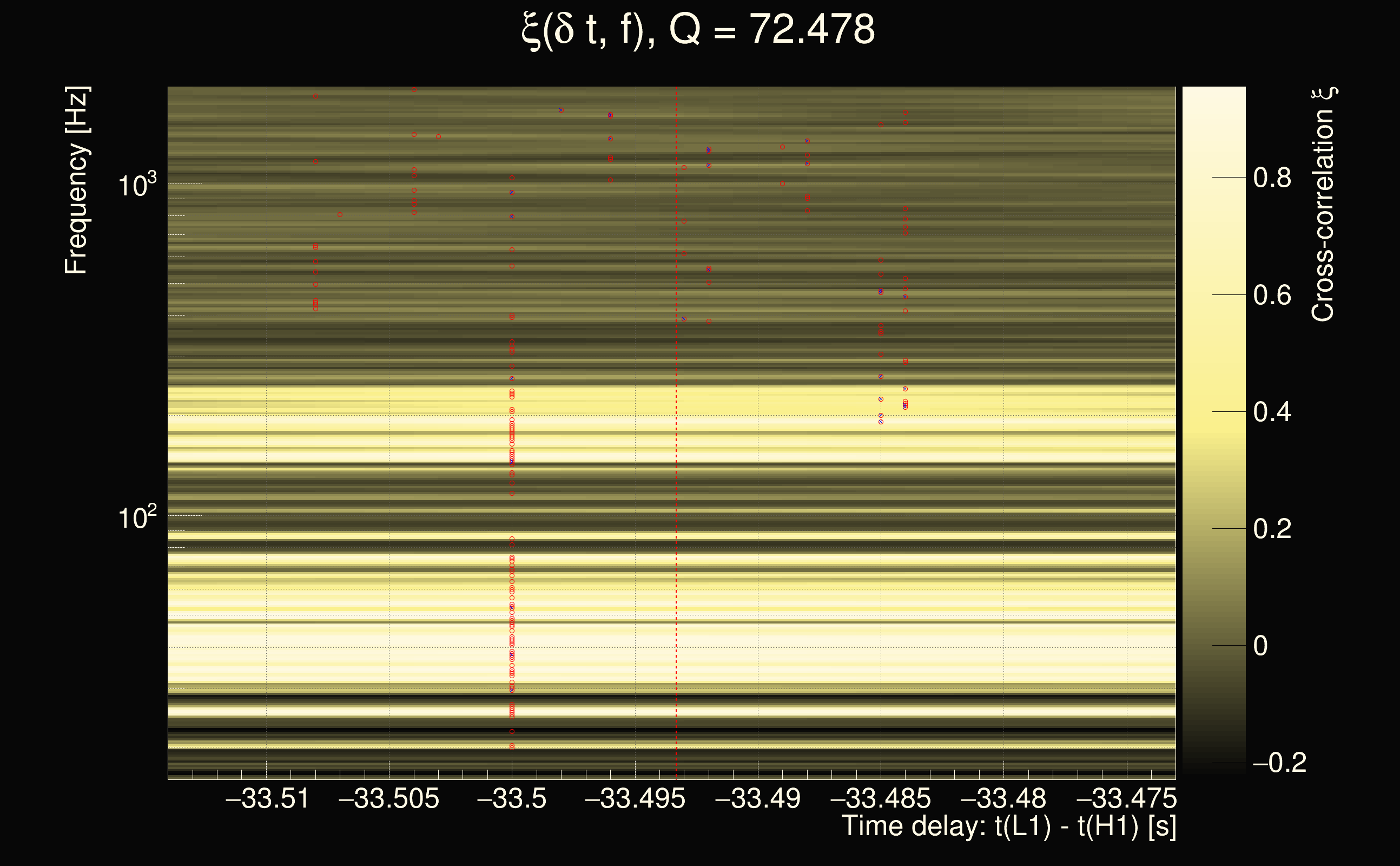Viewport: 1400px width, 866px height.
Task: Click the -33.495 time axis label
Action: [x=635, y=798]
